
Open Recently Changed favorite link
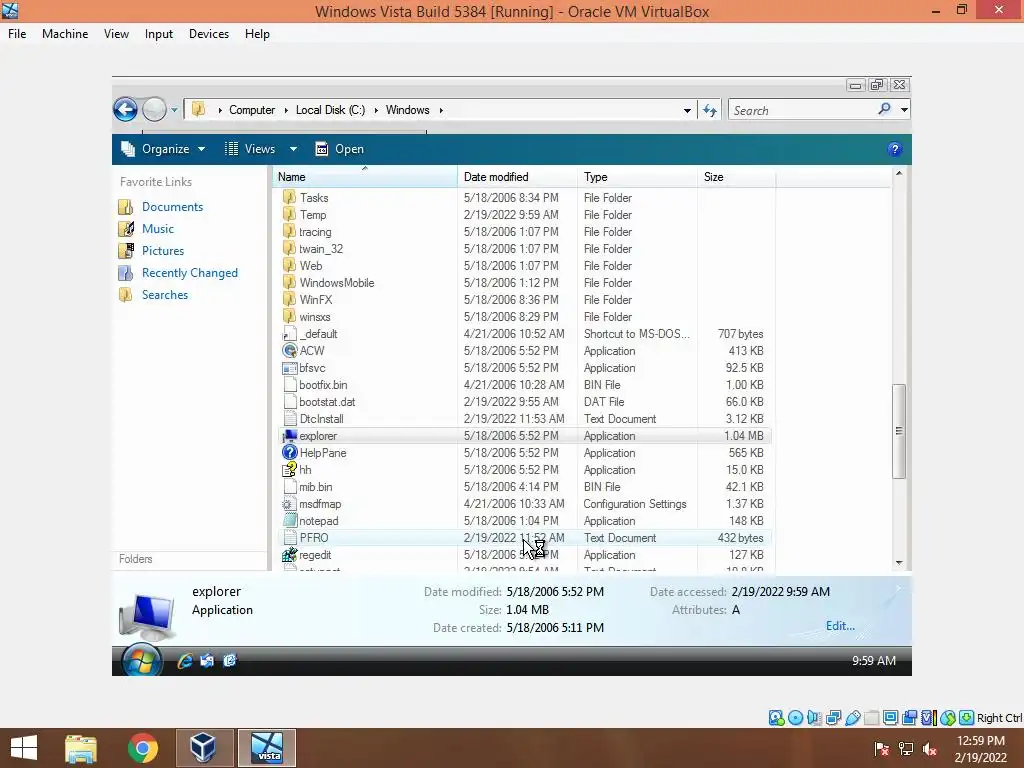point(189,273)
